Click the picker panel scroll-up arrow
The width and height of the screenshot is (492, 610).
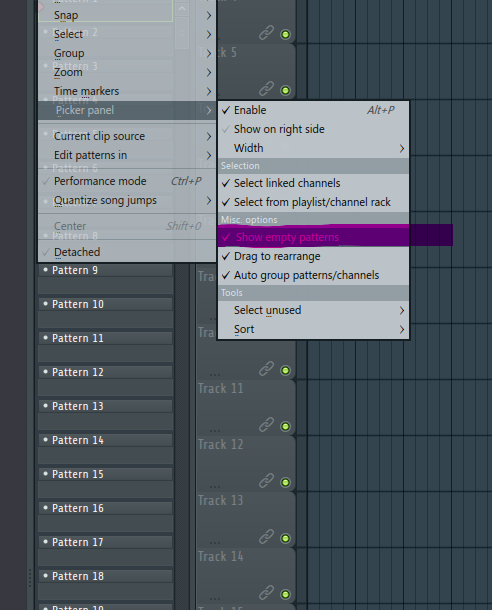tap(182, 9)
